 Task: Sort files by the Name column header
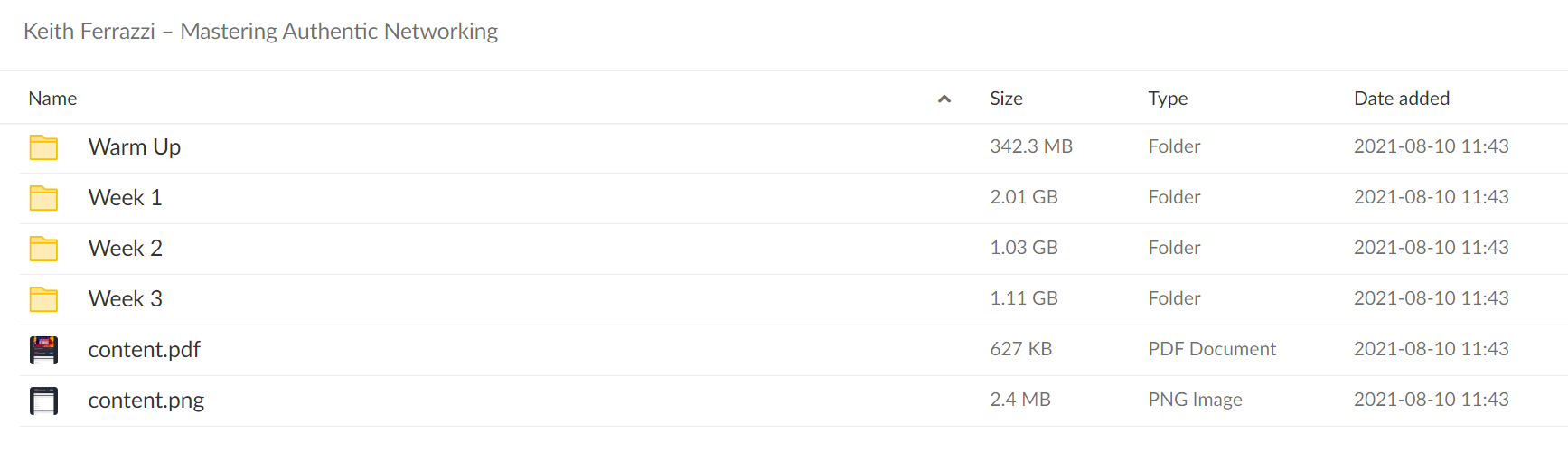pyautogui.click(x=52, y=99)
